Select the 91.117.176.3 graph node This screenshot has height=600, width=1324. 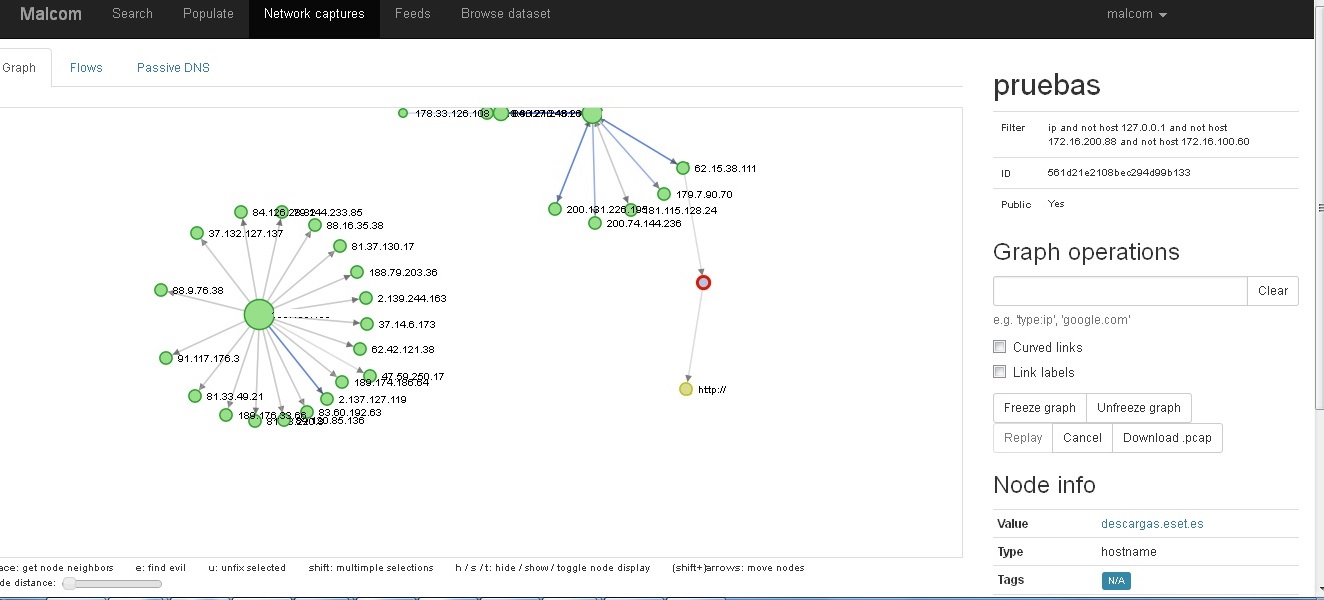point(166,358)
